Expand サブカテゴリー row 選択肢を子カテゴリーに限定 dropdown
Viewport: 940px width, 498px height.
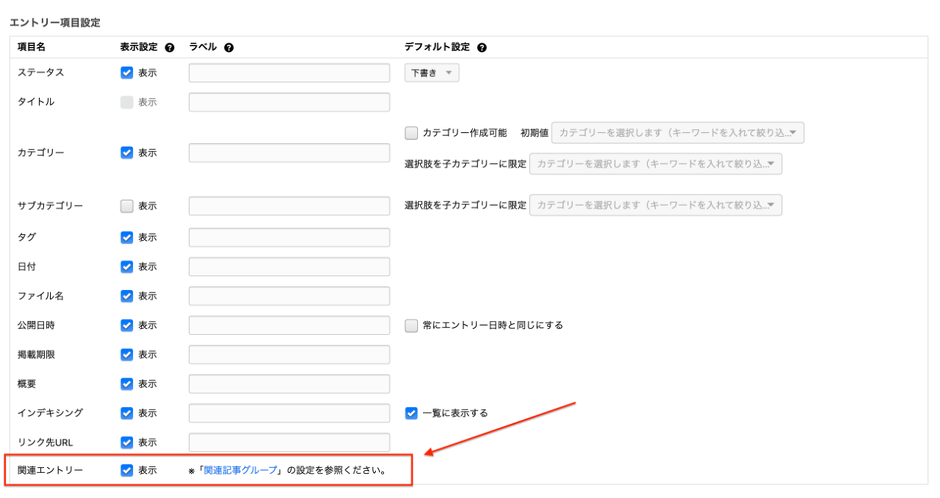pos(655,206)
